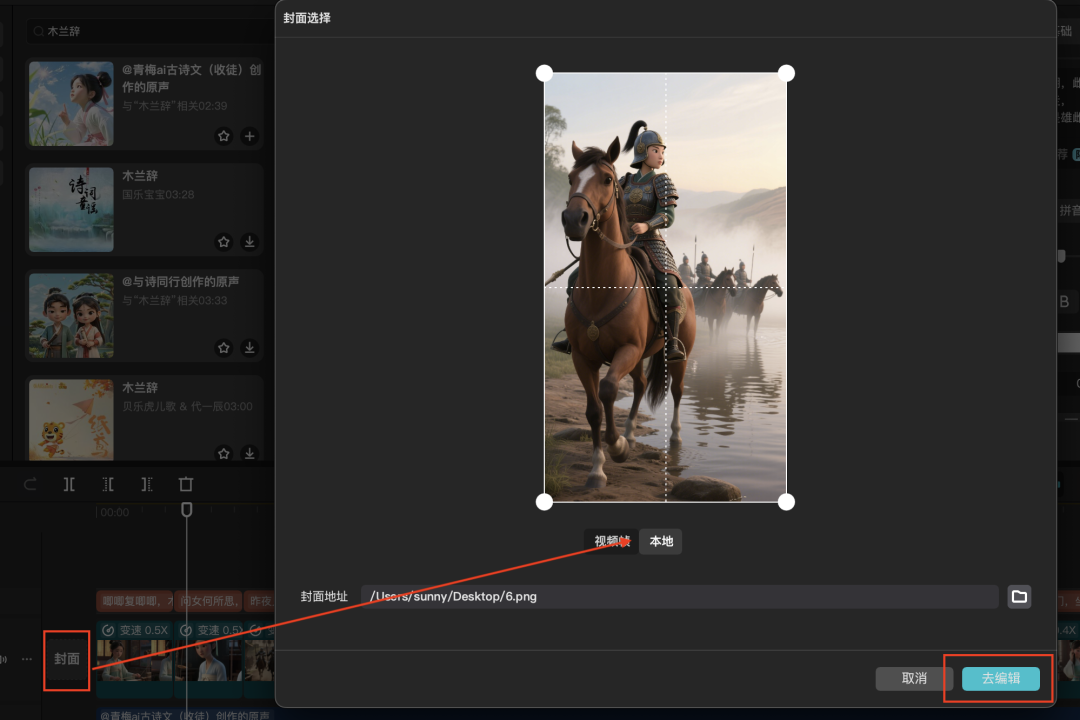Viewport: 1080px width, 720px height.
Task: Download the 与诗同行 original sound
Action: point(250,348)
